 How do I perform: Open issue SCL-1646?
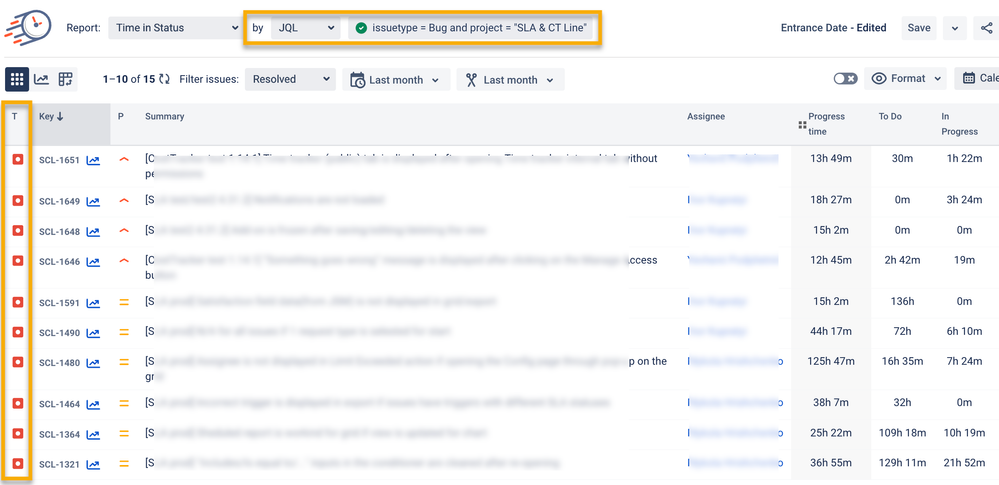(59, 261)
